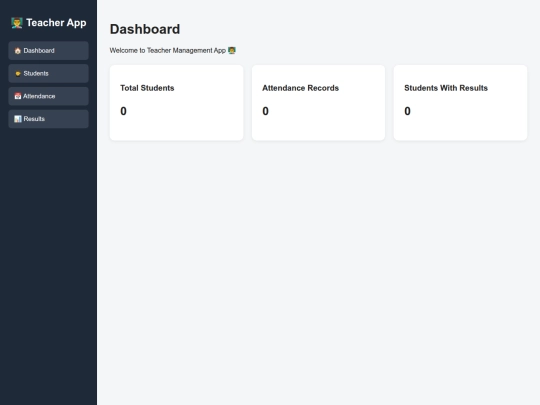Viewport: 540px width, 405px height.
Task: Click the teacher emoji after welcome message
Action: (x=232, y=51)
